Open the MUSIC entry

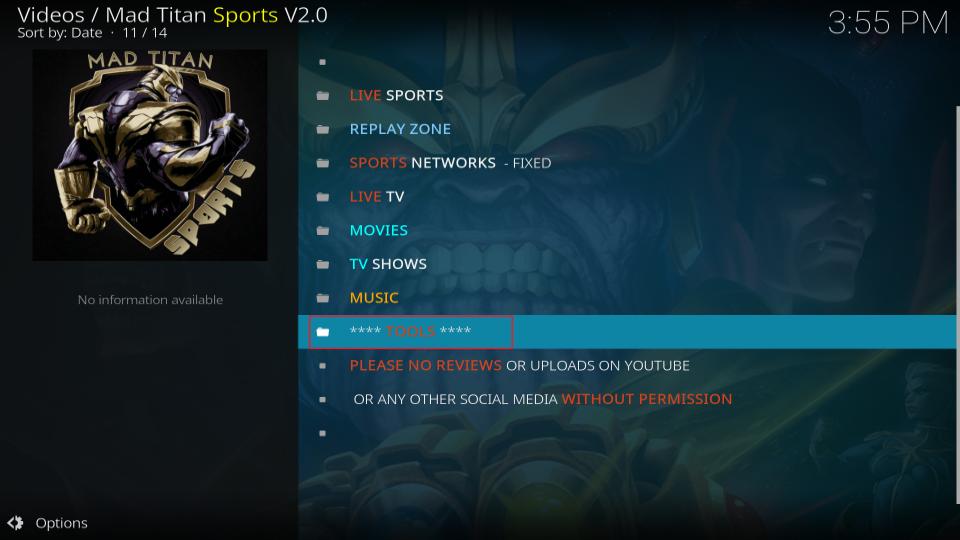point(626,298)
